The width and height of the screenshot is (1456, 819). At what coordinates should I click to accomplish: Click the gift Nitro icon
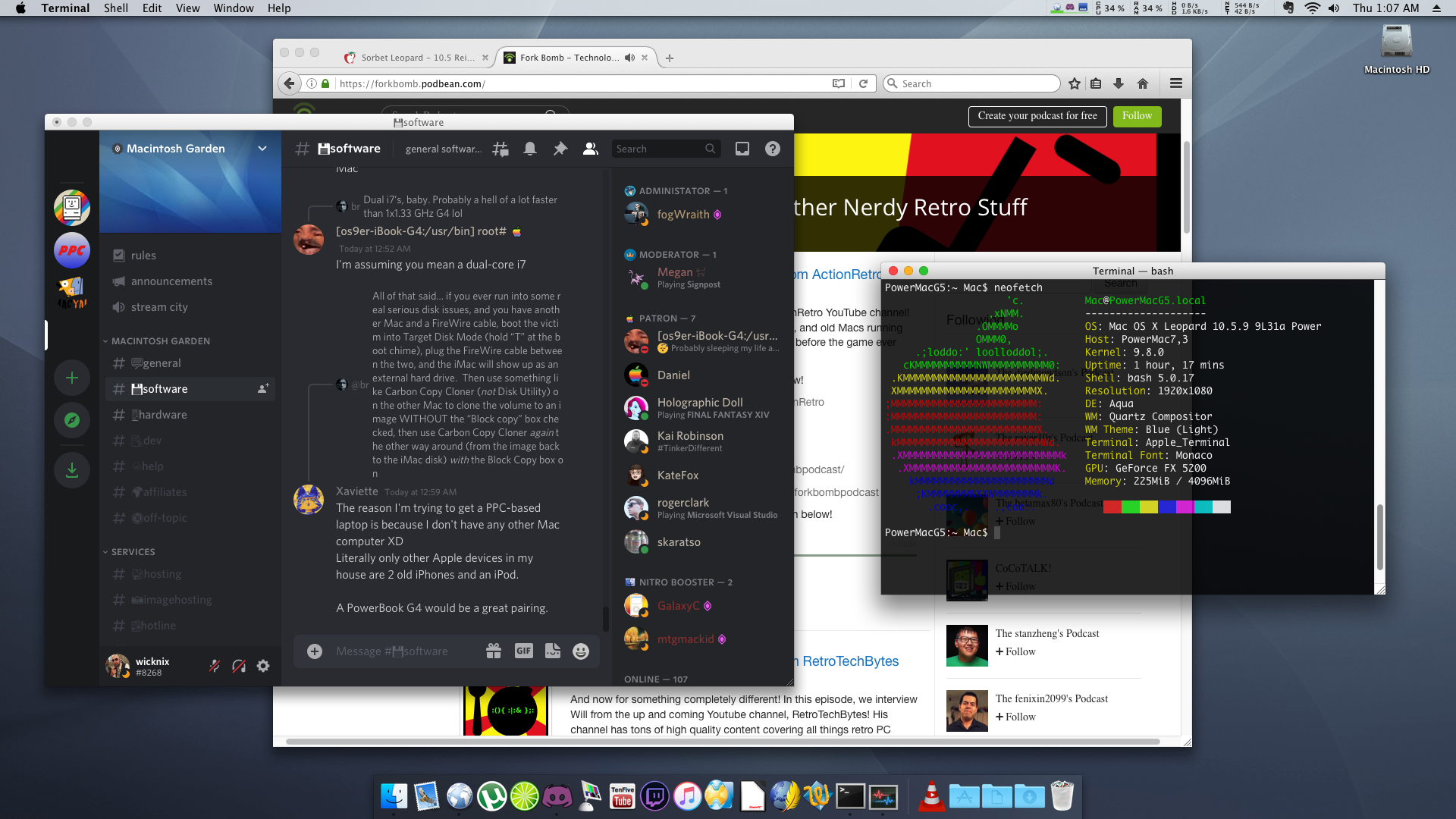tap(494, 651)
